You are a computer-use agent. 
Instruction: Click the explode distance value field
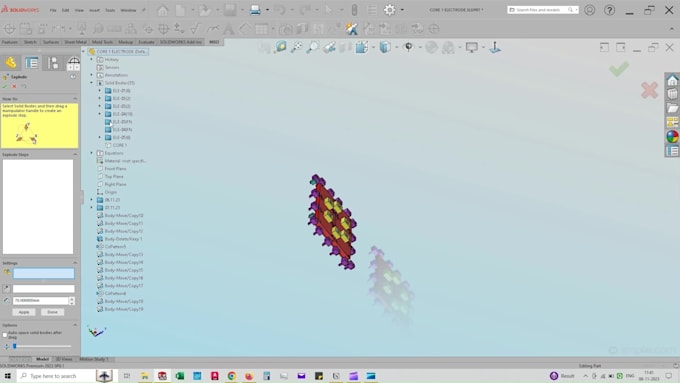[x=40, y=300]
